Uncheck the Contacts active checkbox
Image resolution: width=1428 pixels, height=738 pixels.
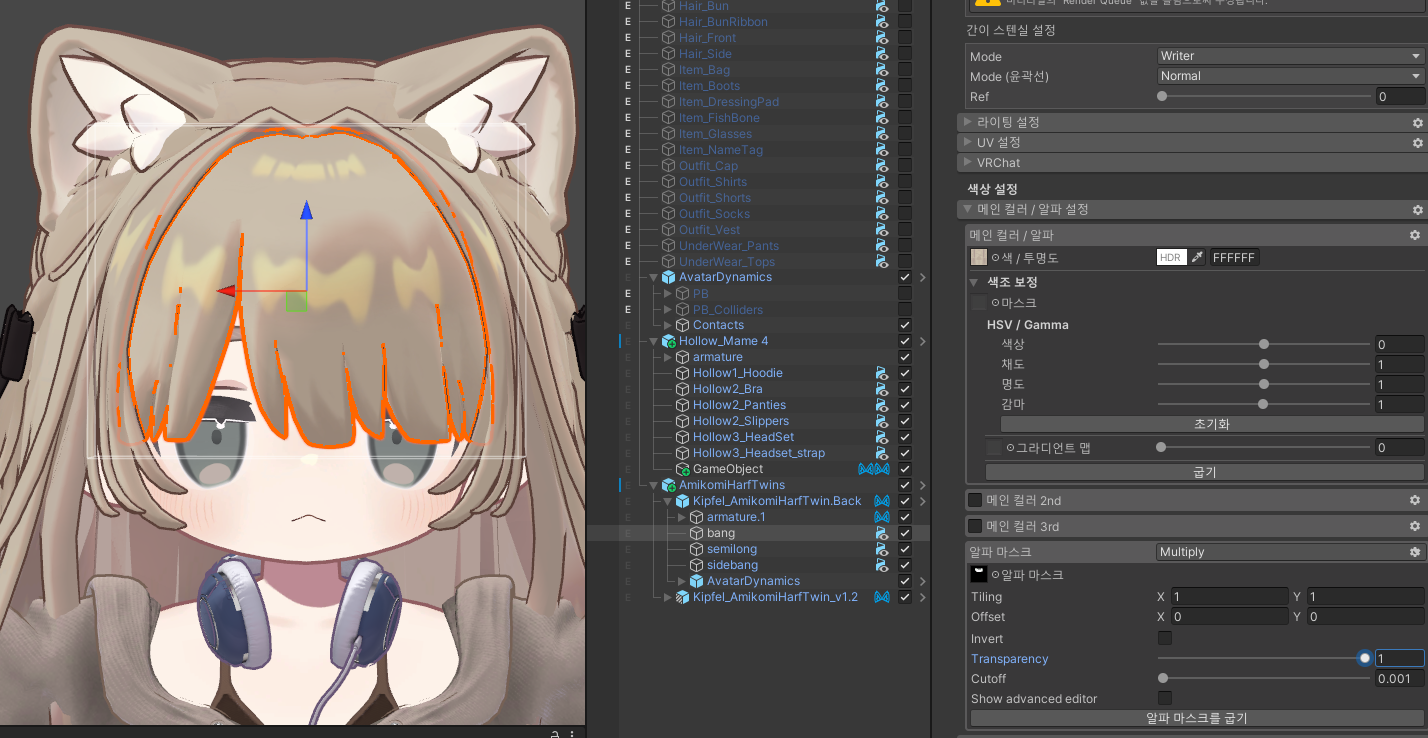pos(905,325)
